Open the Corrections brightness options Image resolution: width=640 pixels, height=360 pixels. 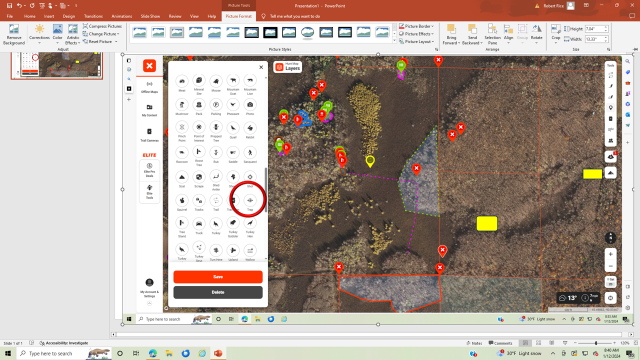[x=40, y=34]
